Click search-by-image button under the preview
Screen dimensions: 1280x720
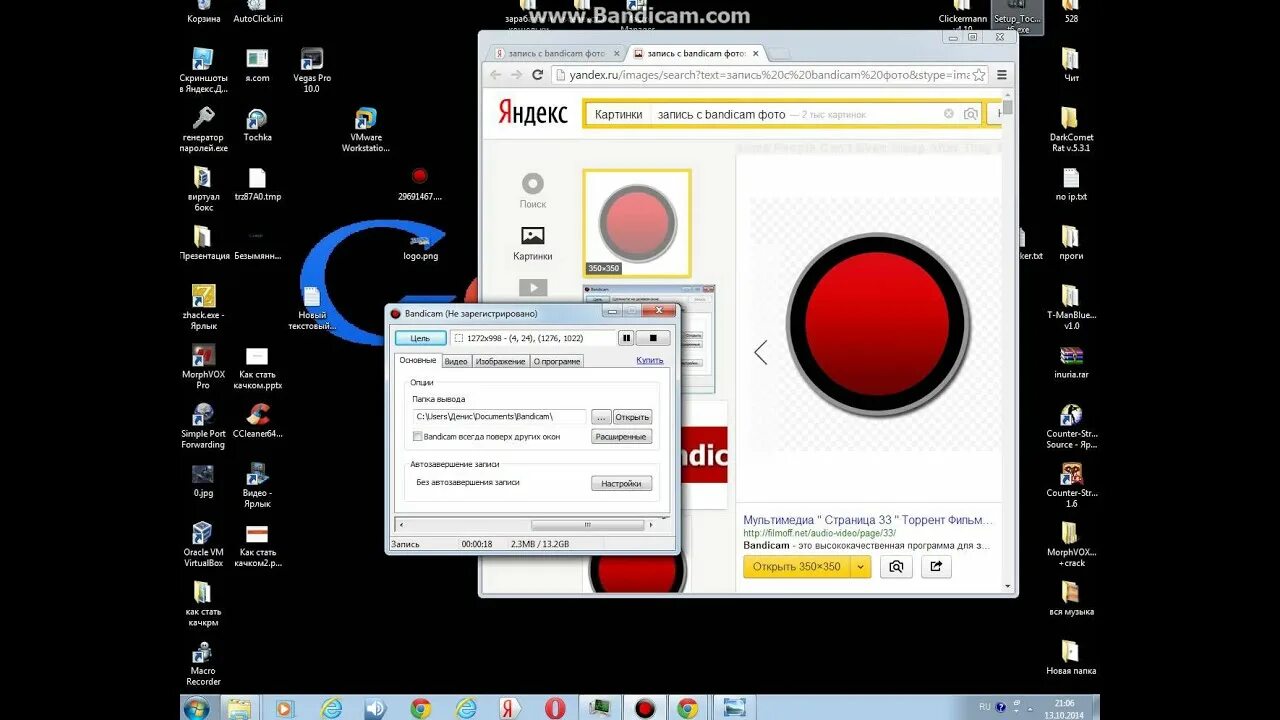pyautogui.click(x=897, y=566)
